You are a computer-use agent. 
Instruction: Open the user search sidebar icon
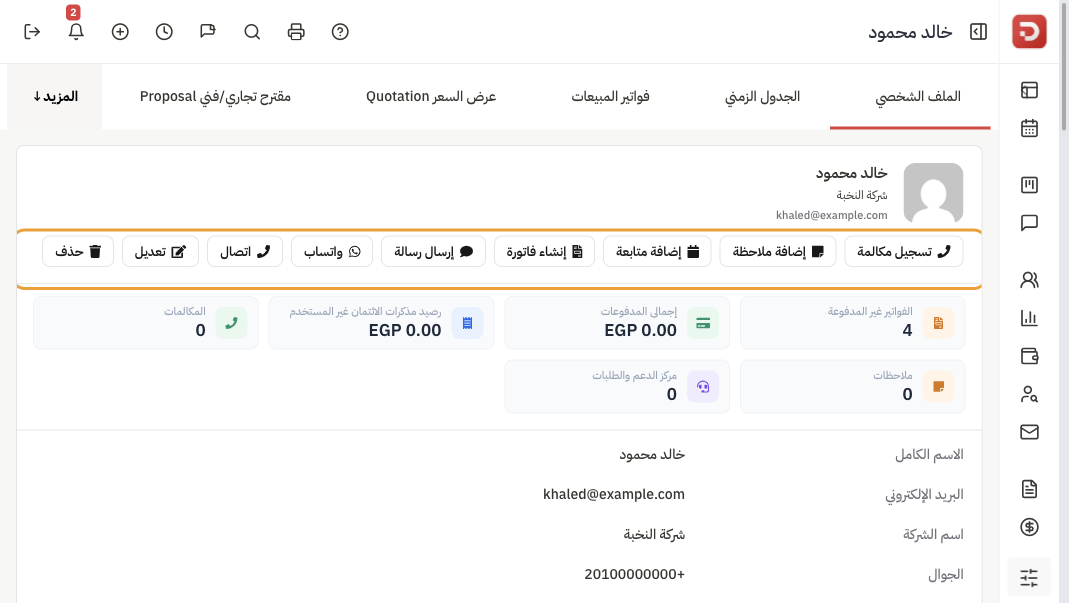(1029, 394)
